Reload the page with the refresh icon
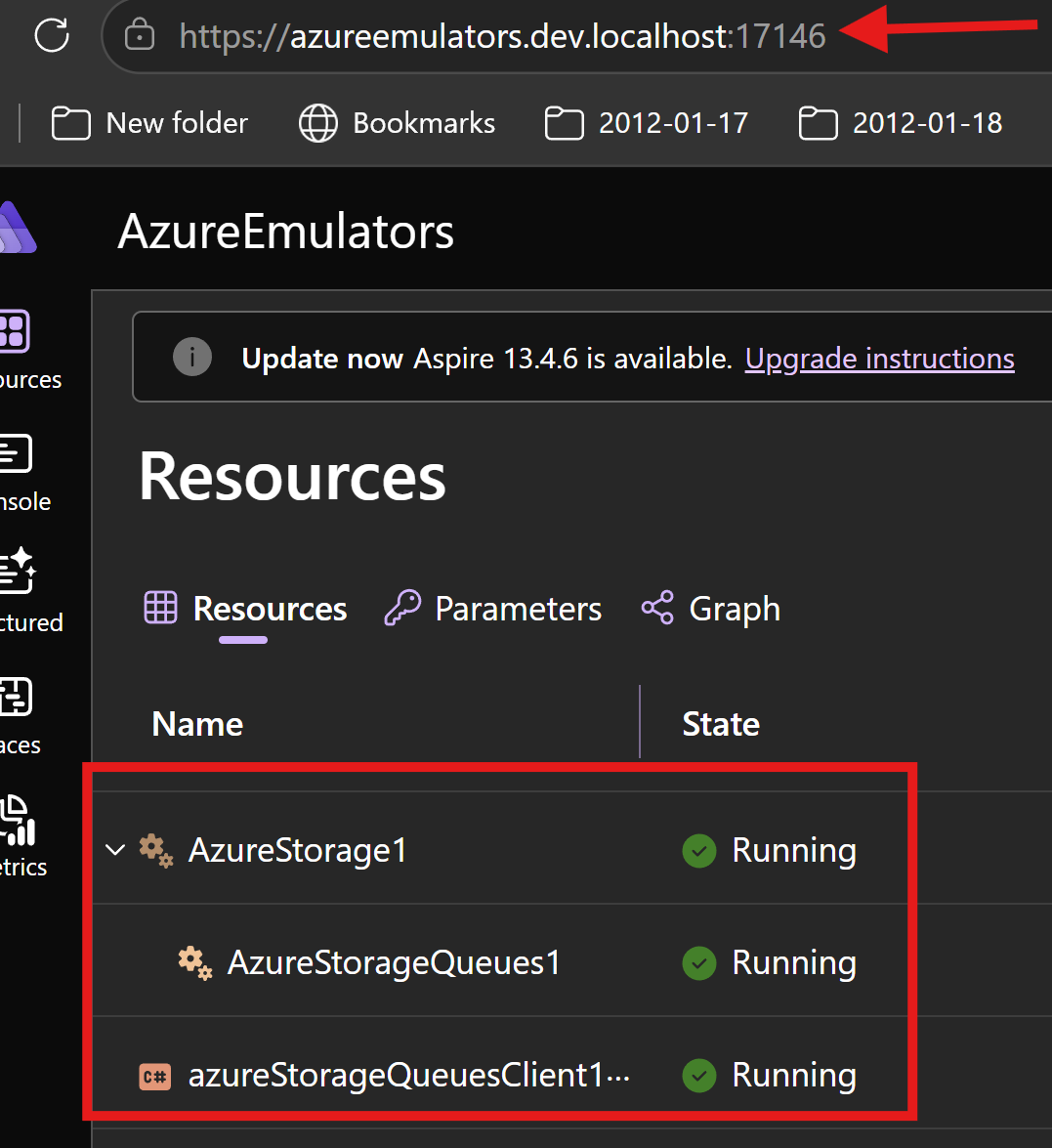This screenshot has width=1052, height=1148. pos(52,35)
